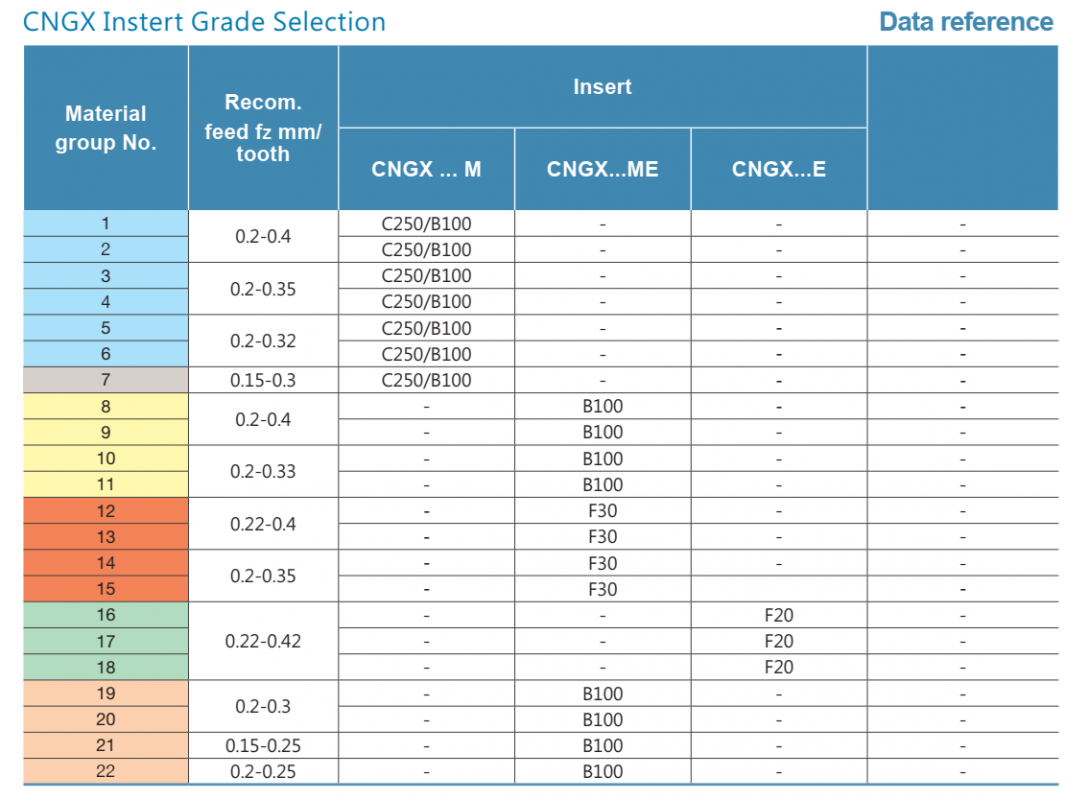This screenshot has height=800, width=1065.
Task: Click the B100 cell in row 21
Action: pyautogui.click(x=602, y=746)
